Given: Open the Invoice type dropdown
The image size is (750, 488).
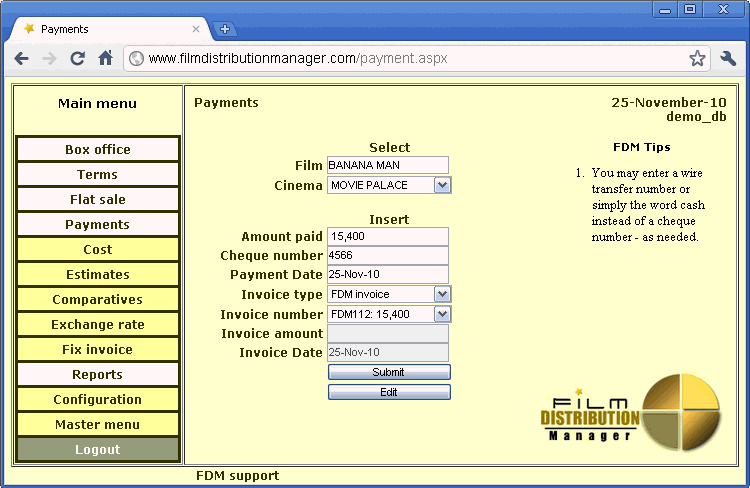Looking at the screenshot, I should [x=442, y=294].
